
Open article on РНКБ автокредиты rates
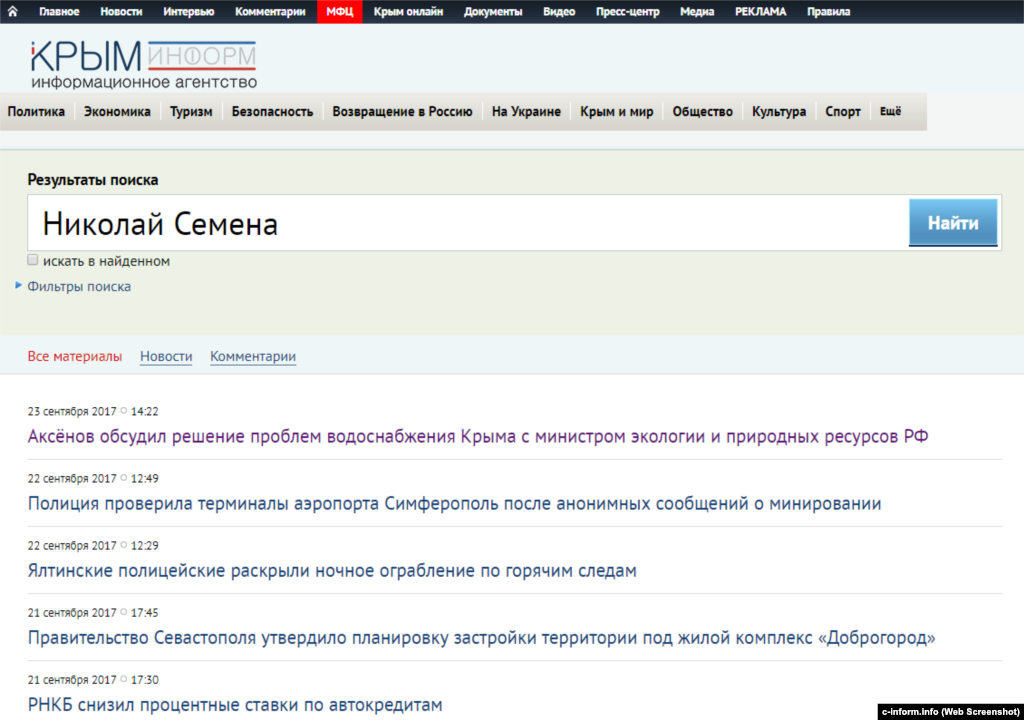coord(235,705)
